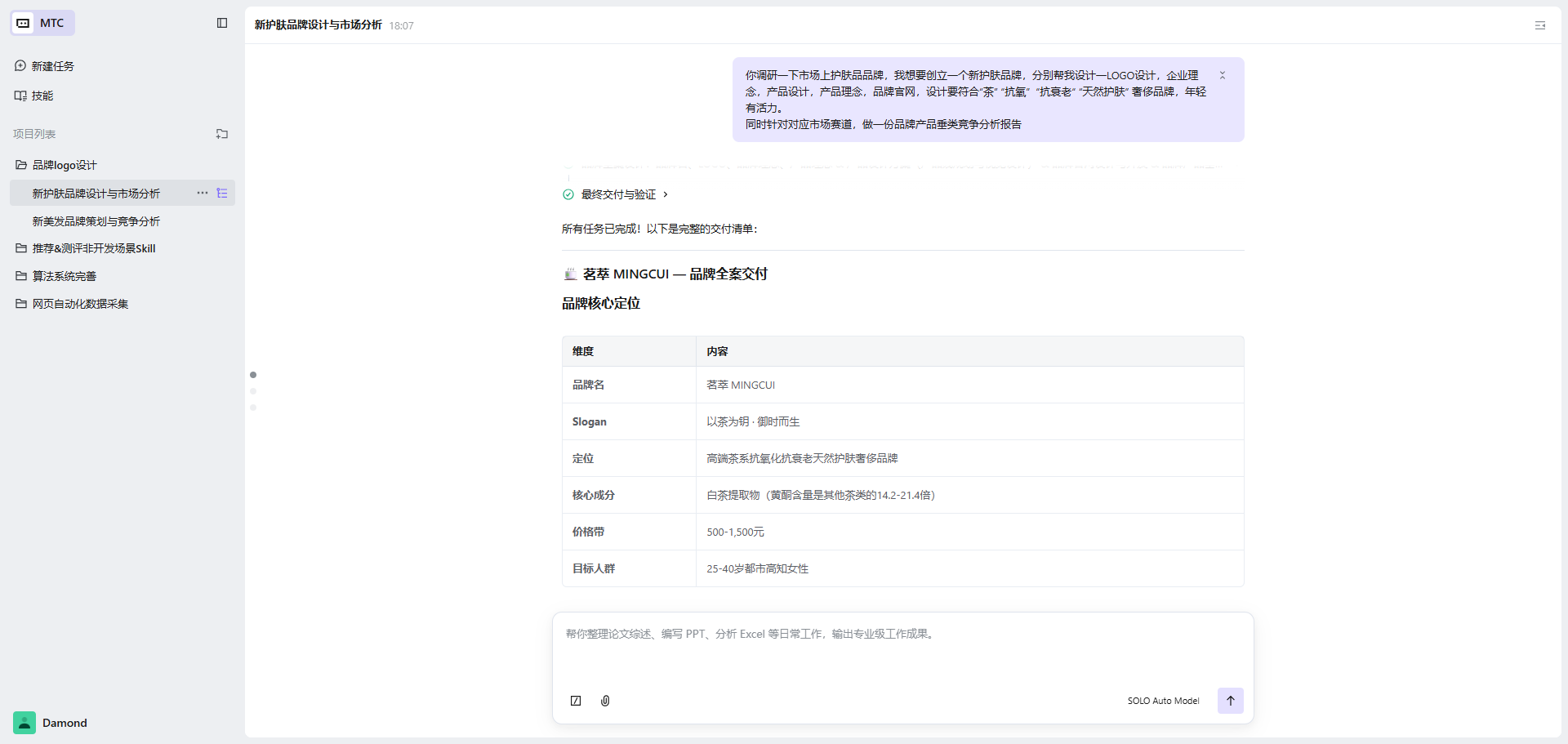Open more options for 新护肤品牌设计与市场分析
Image resolution: width=1568 pixels, height=744 pixels.
pos(202,194)
